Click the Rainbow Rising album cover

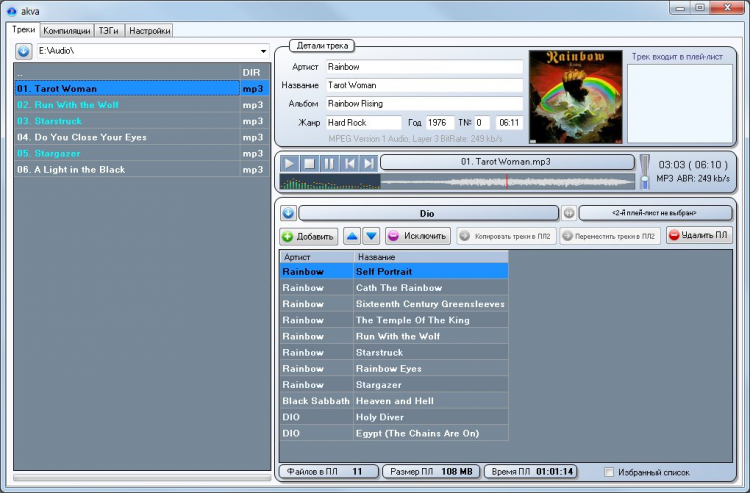tap(575, 97)
